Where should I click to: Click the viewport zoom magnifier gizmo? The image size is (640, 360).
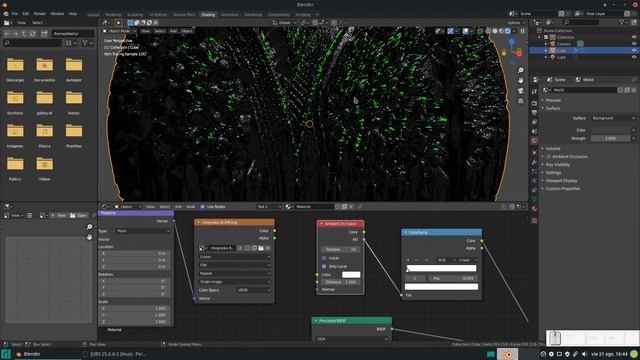[x=520, y=71]
